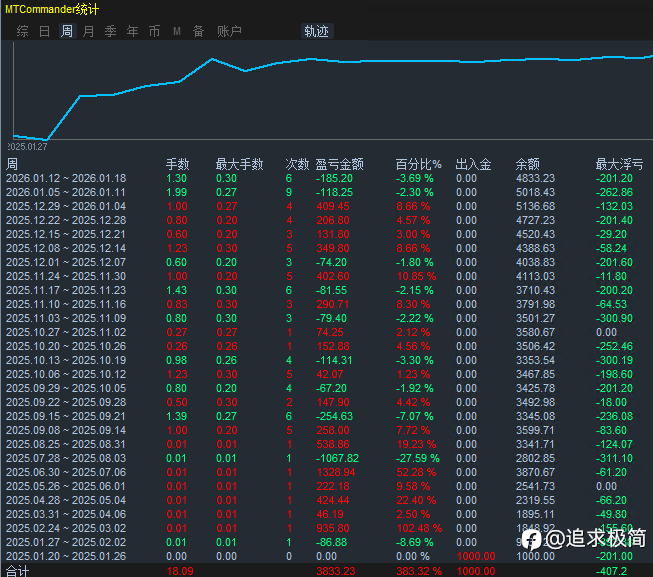
Task: Sort by the 手数 column header
Action: pos(177,164)
